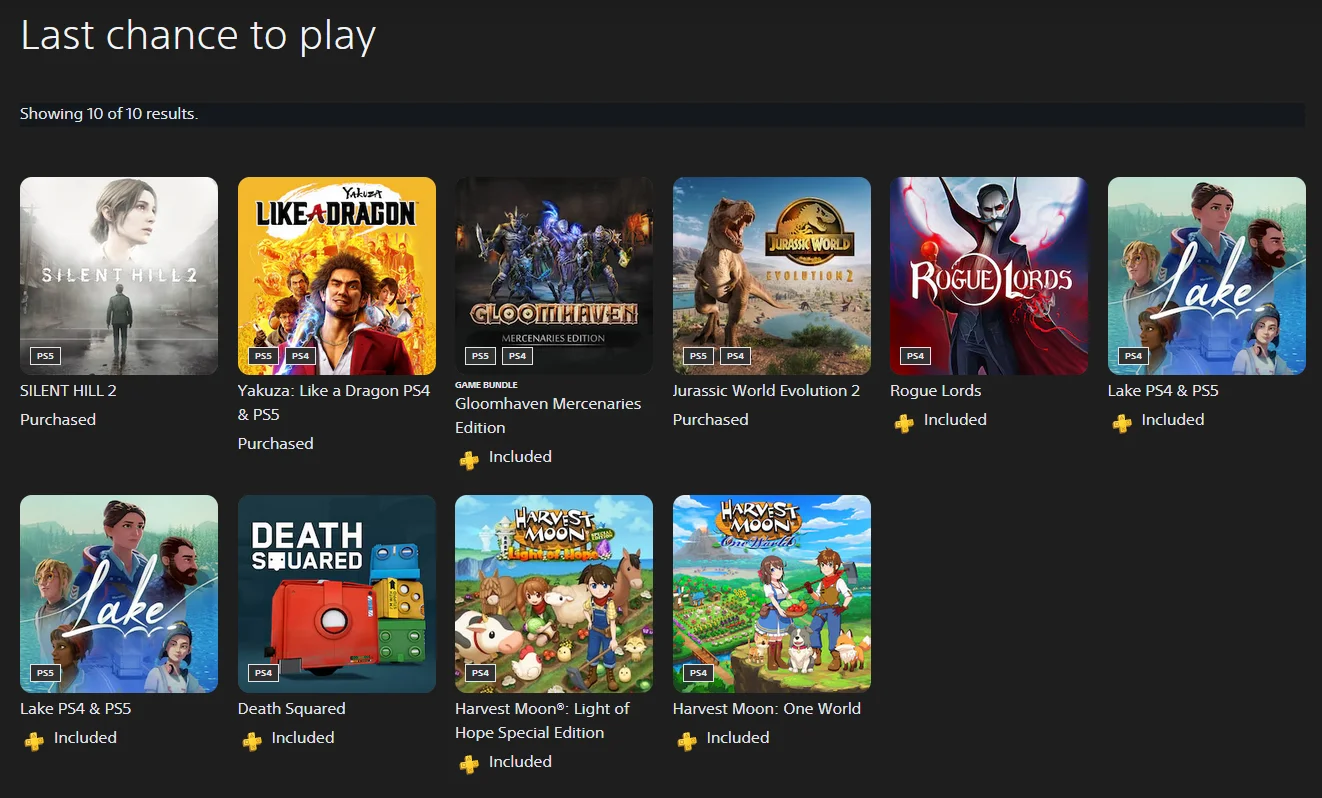Open the Rogue Lords cover art
This screenshot has width=1322, height=798.
(989, 276)
